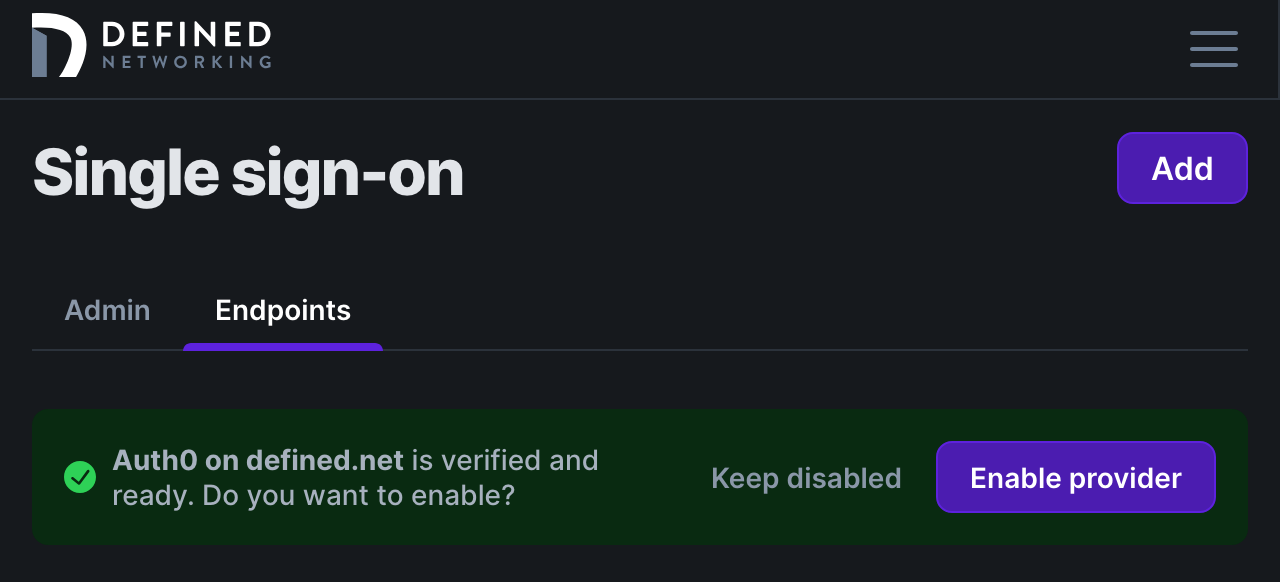Open additional options from the top-right menu
Screen dimensions: 1280x582
(x=1213, y=48)
